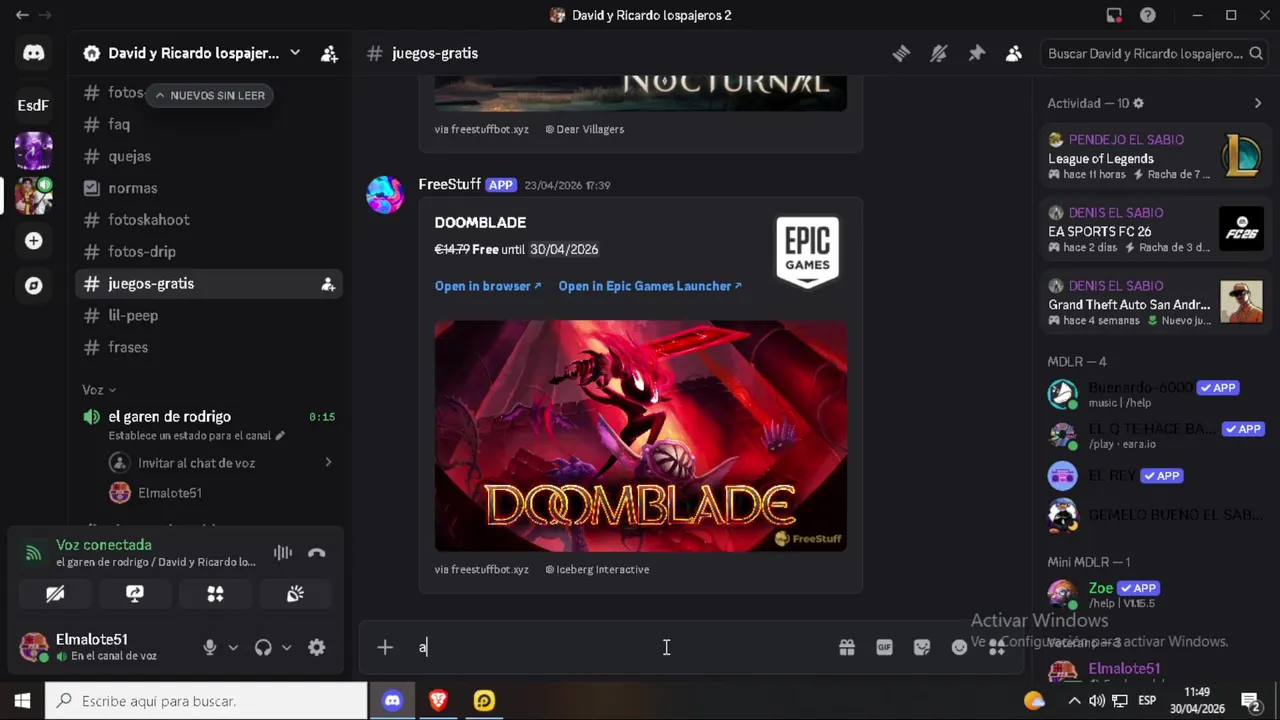Open the chevron beside Invitar al chat de voz
The width and height of the screenshot is (1280, 720).
point(328,462)
